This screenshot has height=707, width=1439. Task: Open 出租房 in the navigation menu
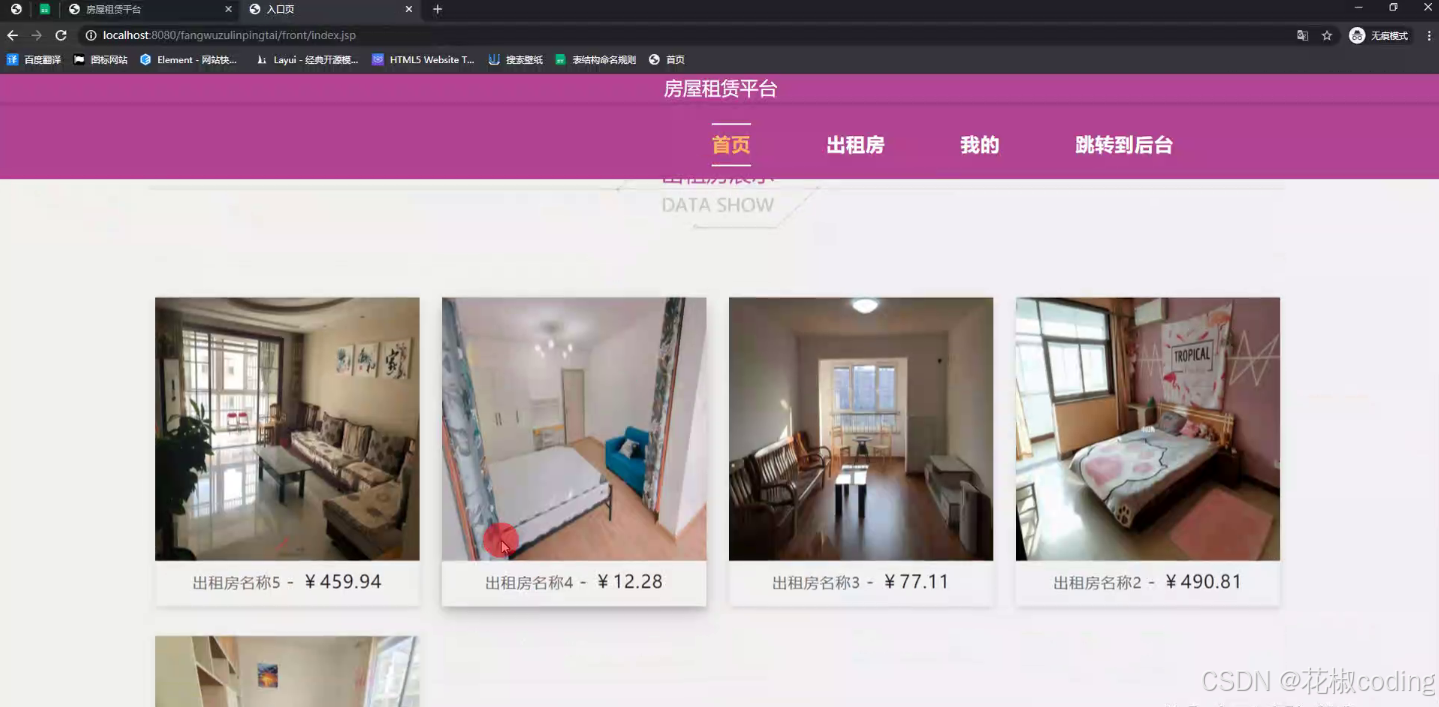pos(855,145)
